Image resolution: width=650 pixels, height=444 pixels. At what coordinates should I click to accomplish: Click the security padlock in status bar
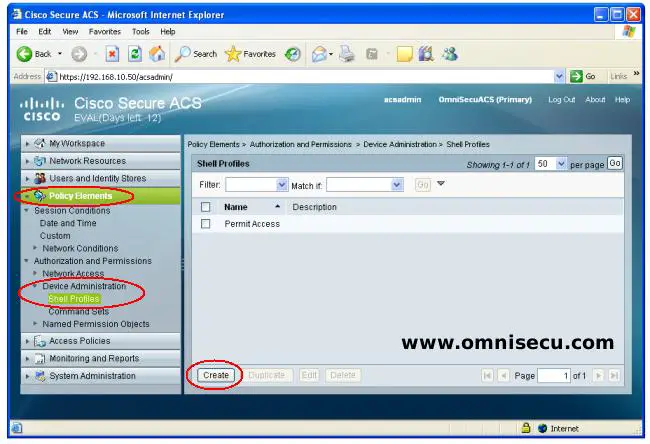pos(526,428)
